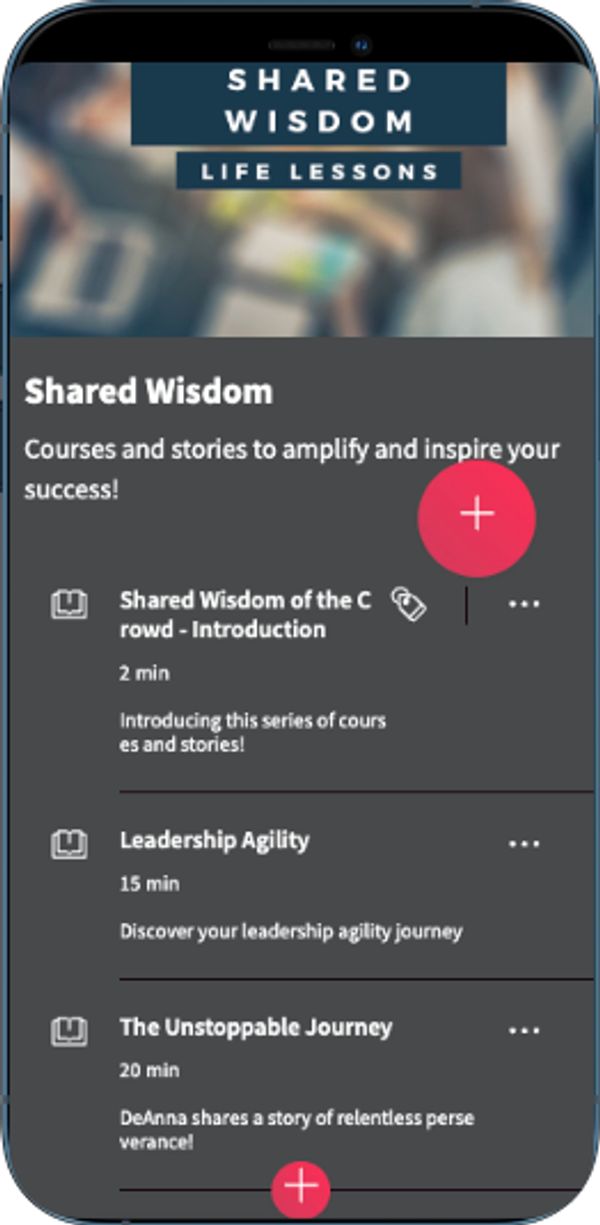Screen dimensions: 600x1225
Task: Click the book icon beside Introduction course
Action: 69,604
